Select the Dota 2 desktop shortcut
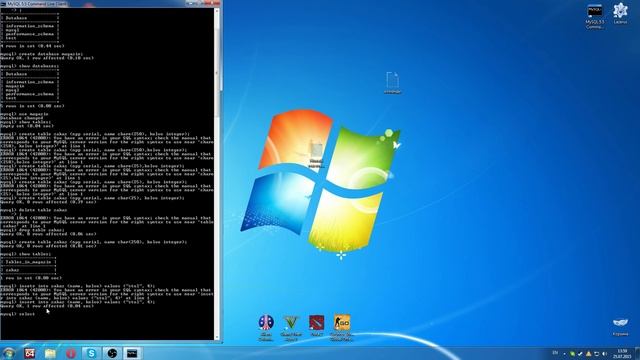The height and width of the screenshot is (360, 640). 316,325
